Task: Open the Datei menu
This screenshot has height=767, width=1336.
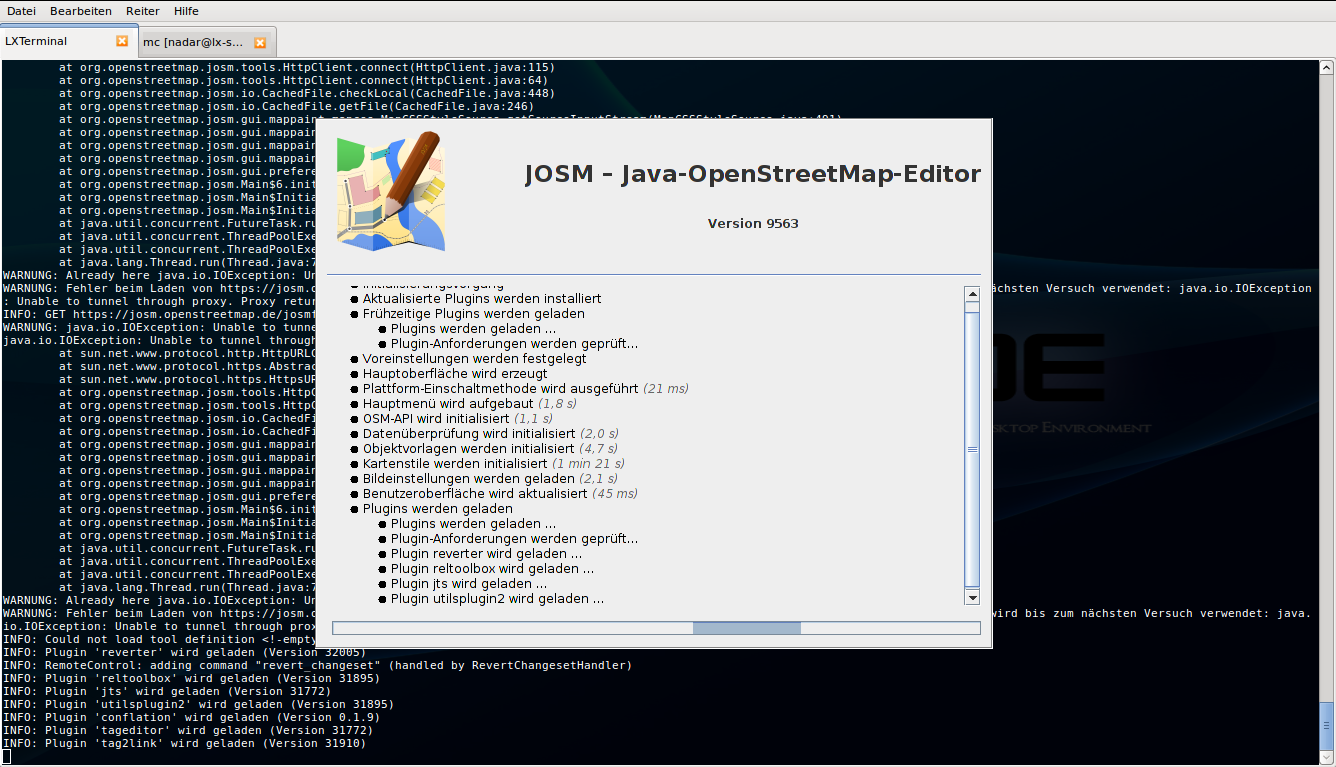Action: (x=21, y=11)
